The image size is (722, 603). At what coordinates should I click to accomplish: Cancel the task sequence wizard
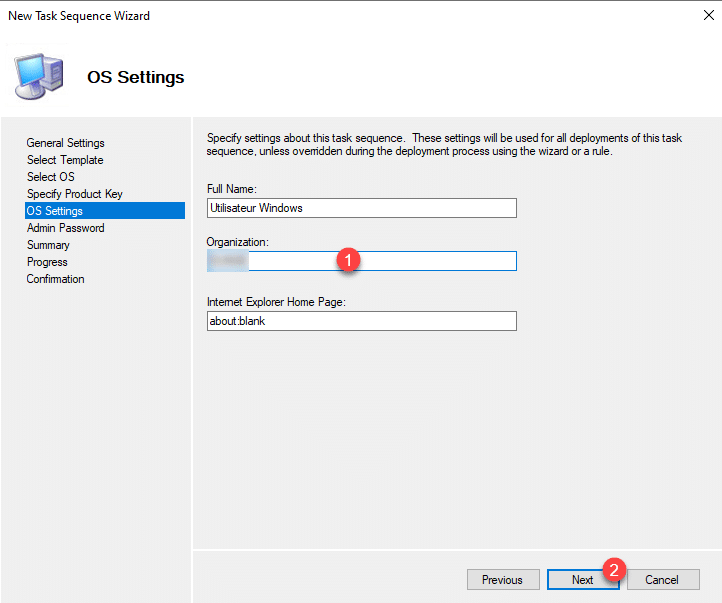[662, 580]
